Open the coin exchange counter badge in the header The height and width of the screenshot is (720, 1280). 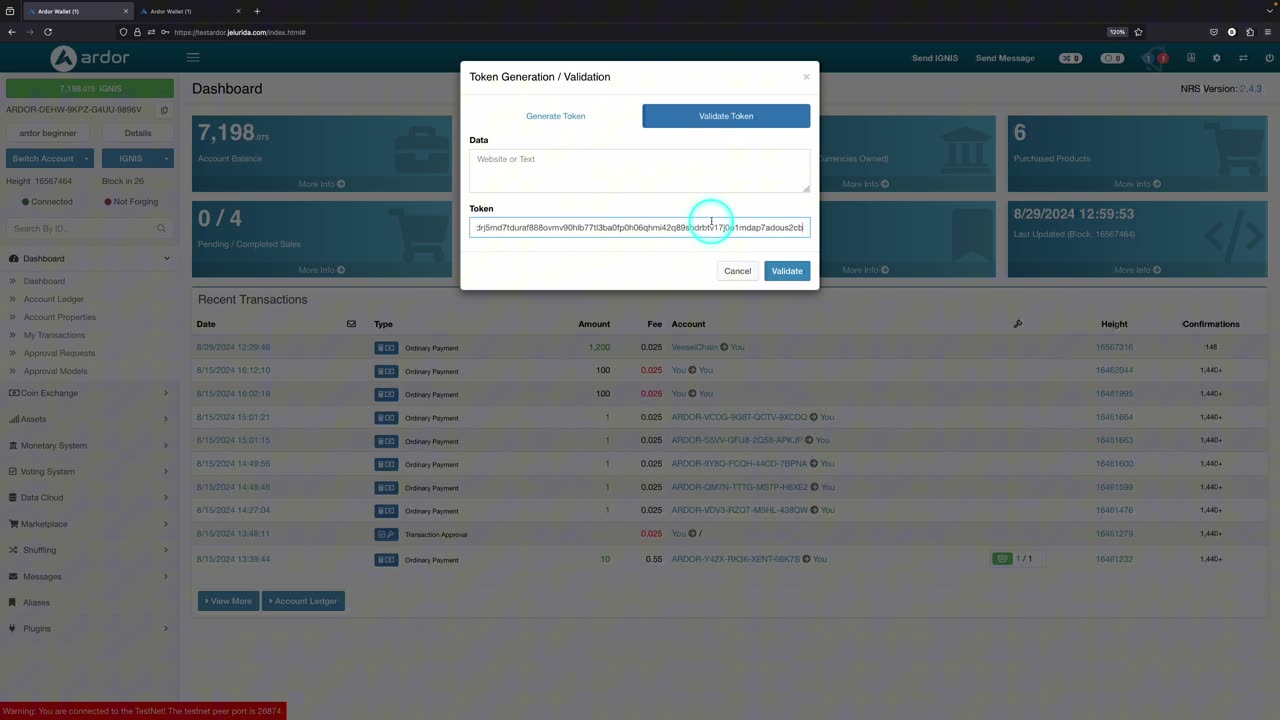(x=1112, y=58)
